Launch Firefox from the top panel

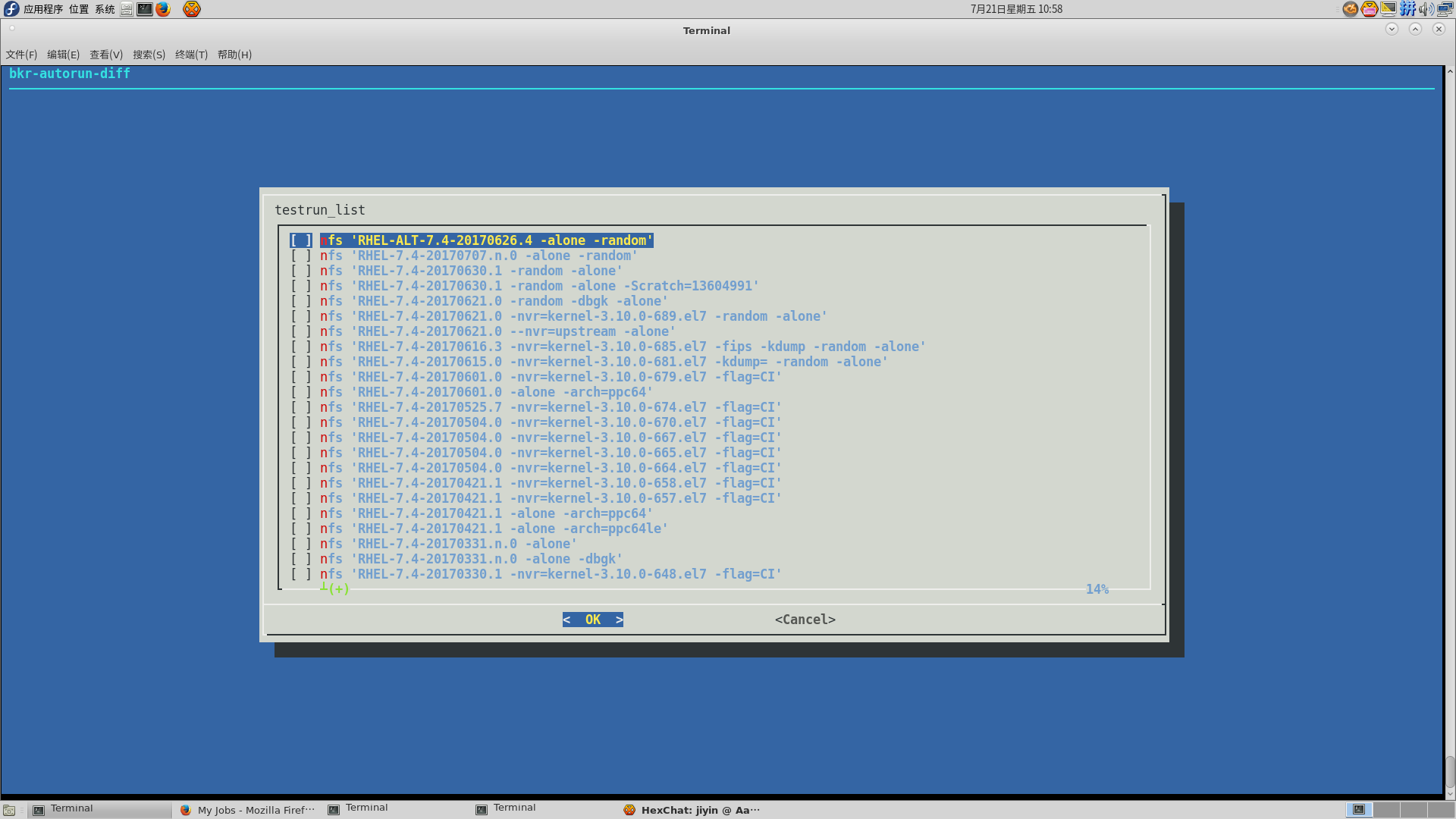pyautogui.click(x=163, y=9)
